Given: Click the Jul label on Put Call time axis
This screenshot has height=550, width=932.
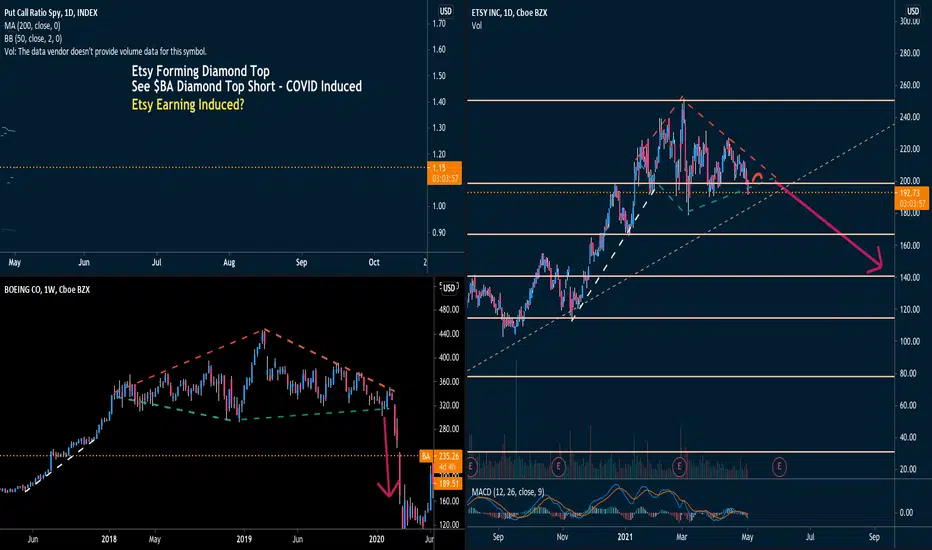Looking at the screenshot, I should point(156,262).
